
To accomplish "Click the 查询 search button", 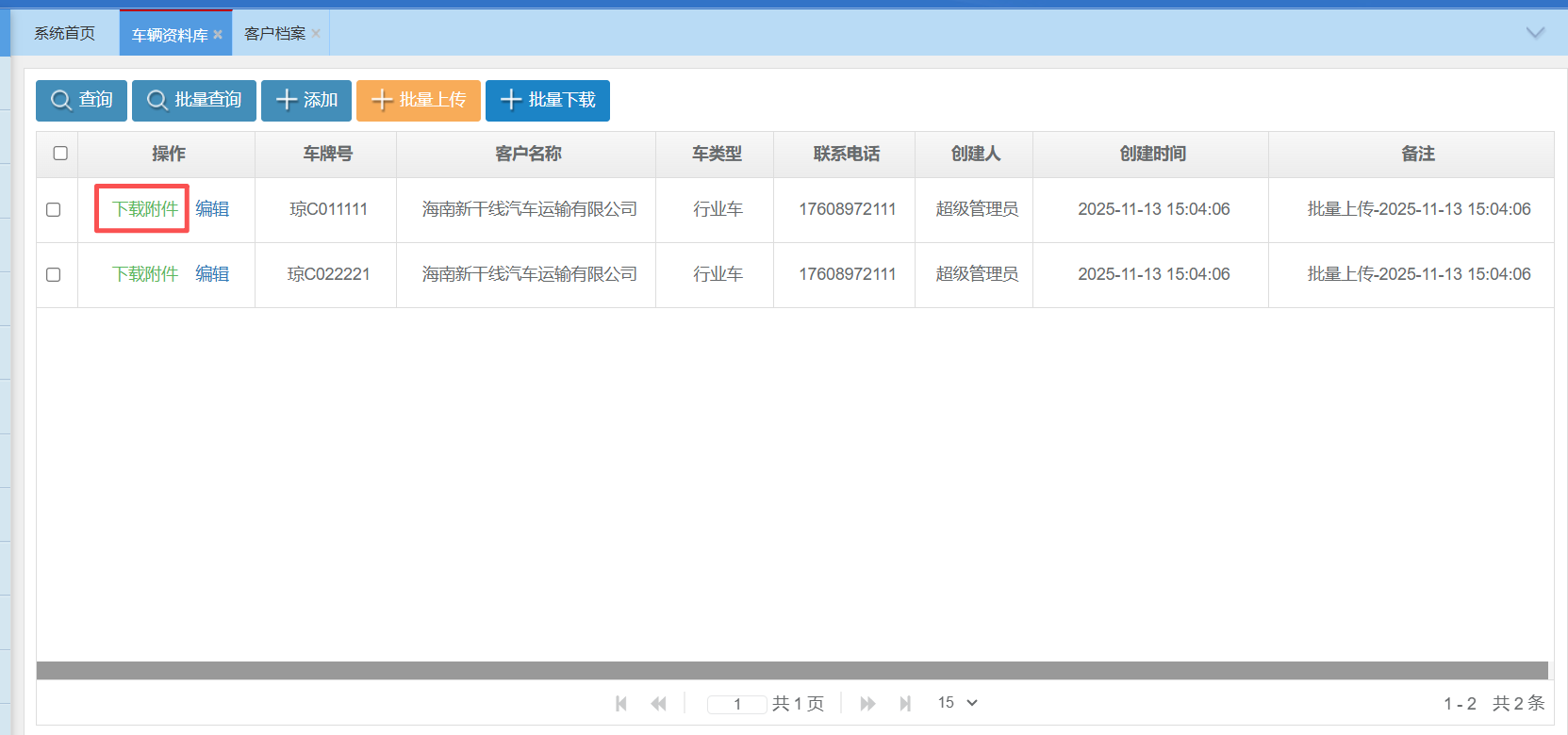I will coord(81,100).
